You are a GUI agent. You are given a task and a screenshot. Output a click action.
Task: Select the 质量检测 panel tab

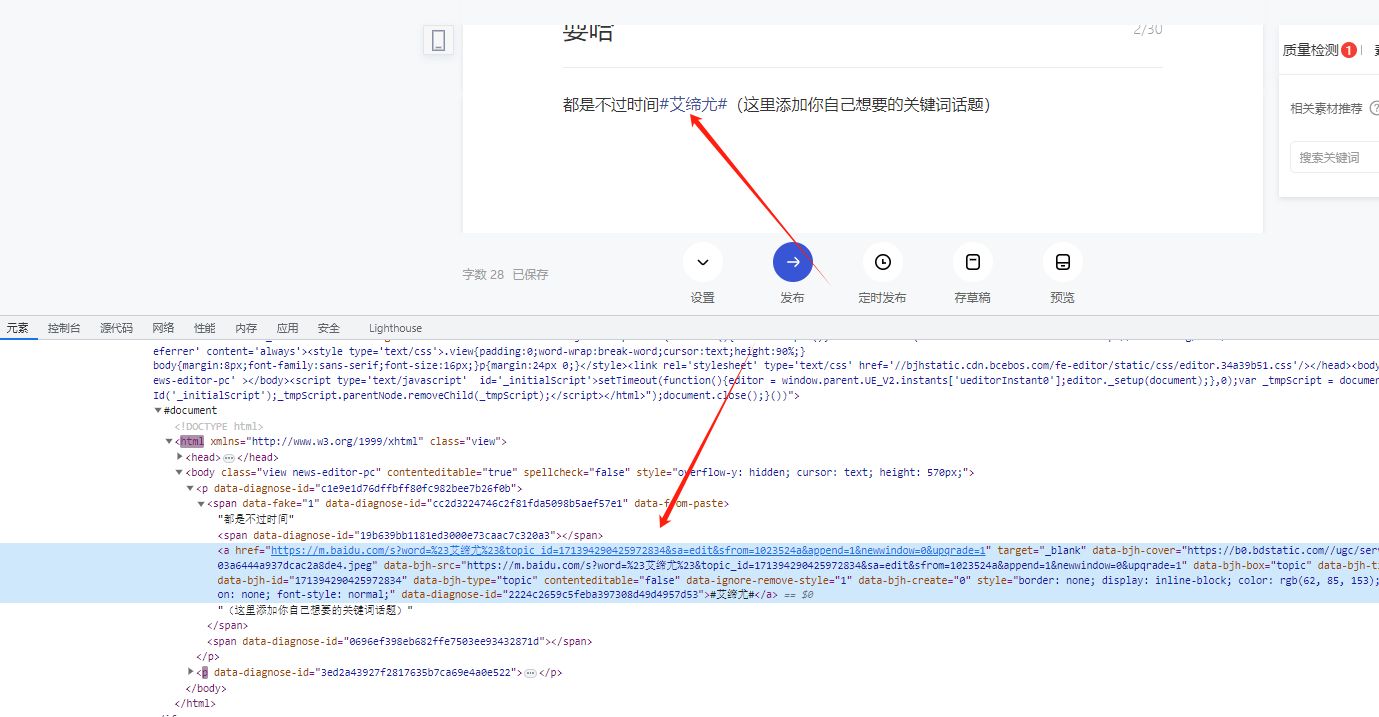click(1310, 50)
